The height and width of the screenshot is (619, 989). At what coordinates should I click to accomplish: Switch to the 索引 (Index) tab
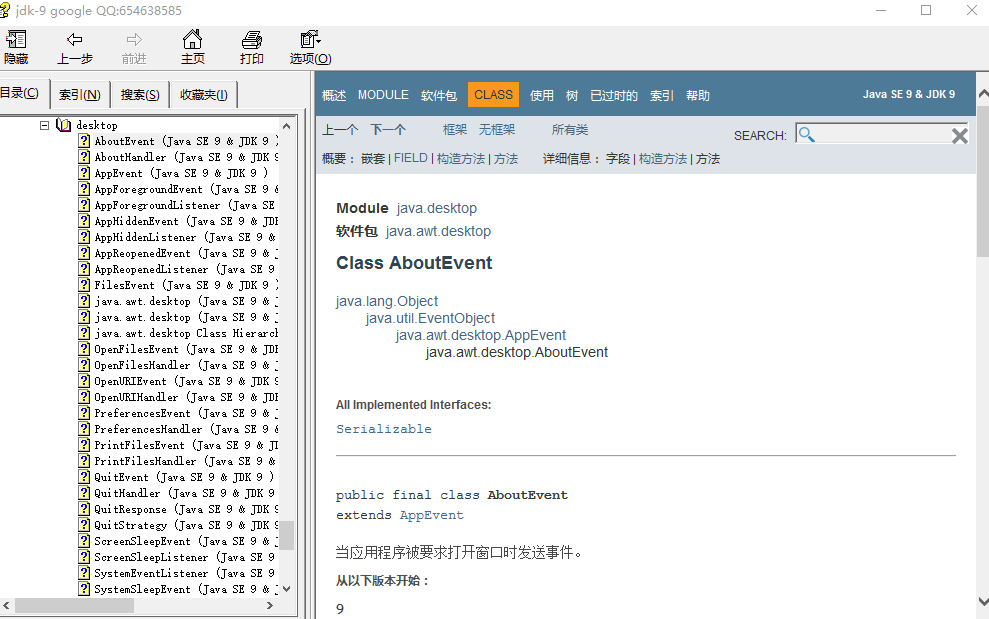(79, 95)
